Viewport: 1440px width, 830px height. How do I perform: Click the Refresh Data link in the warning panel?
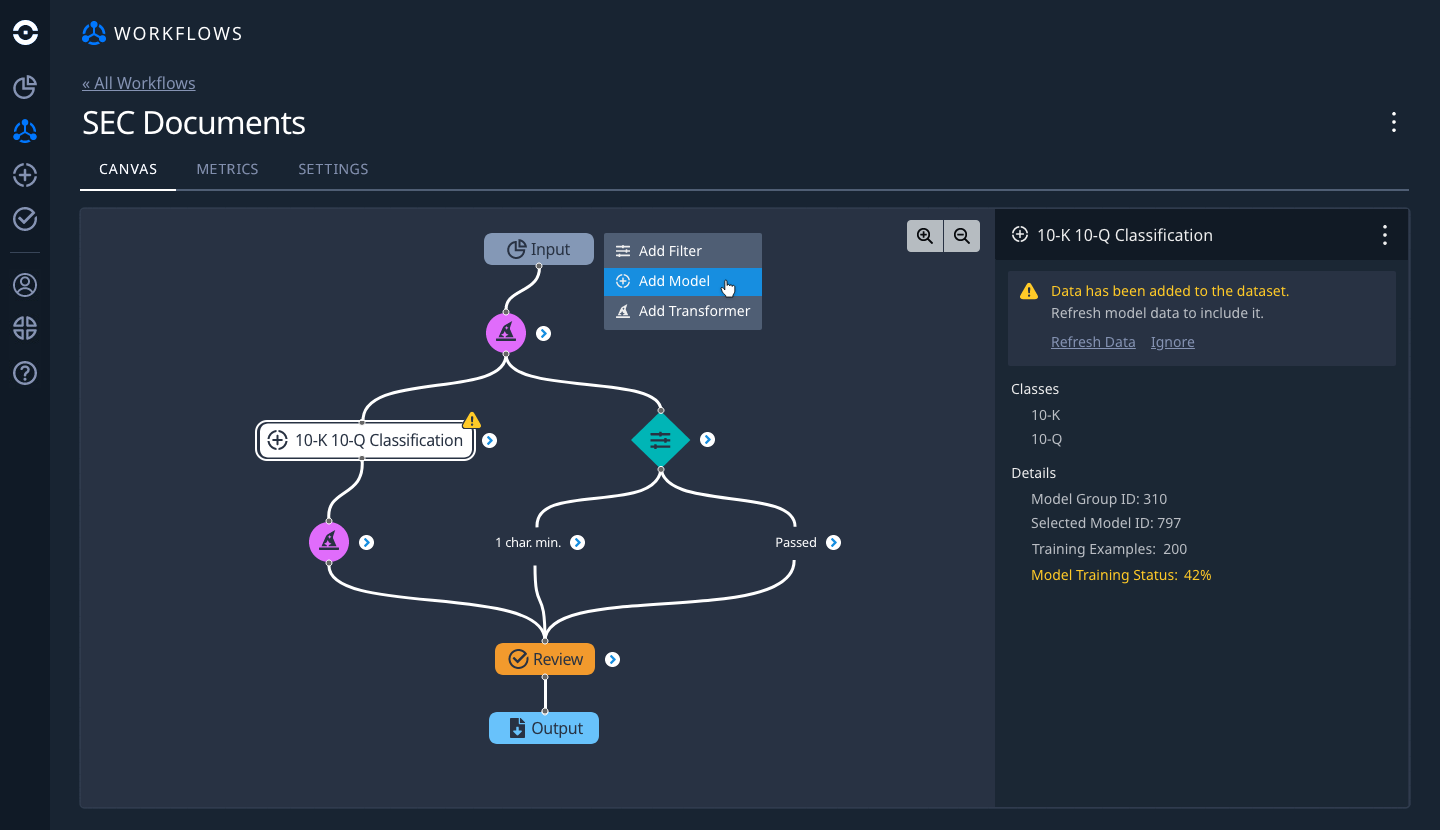(x=1093, y=341)
